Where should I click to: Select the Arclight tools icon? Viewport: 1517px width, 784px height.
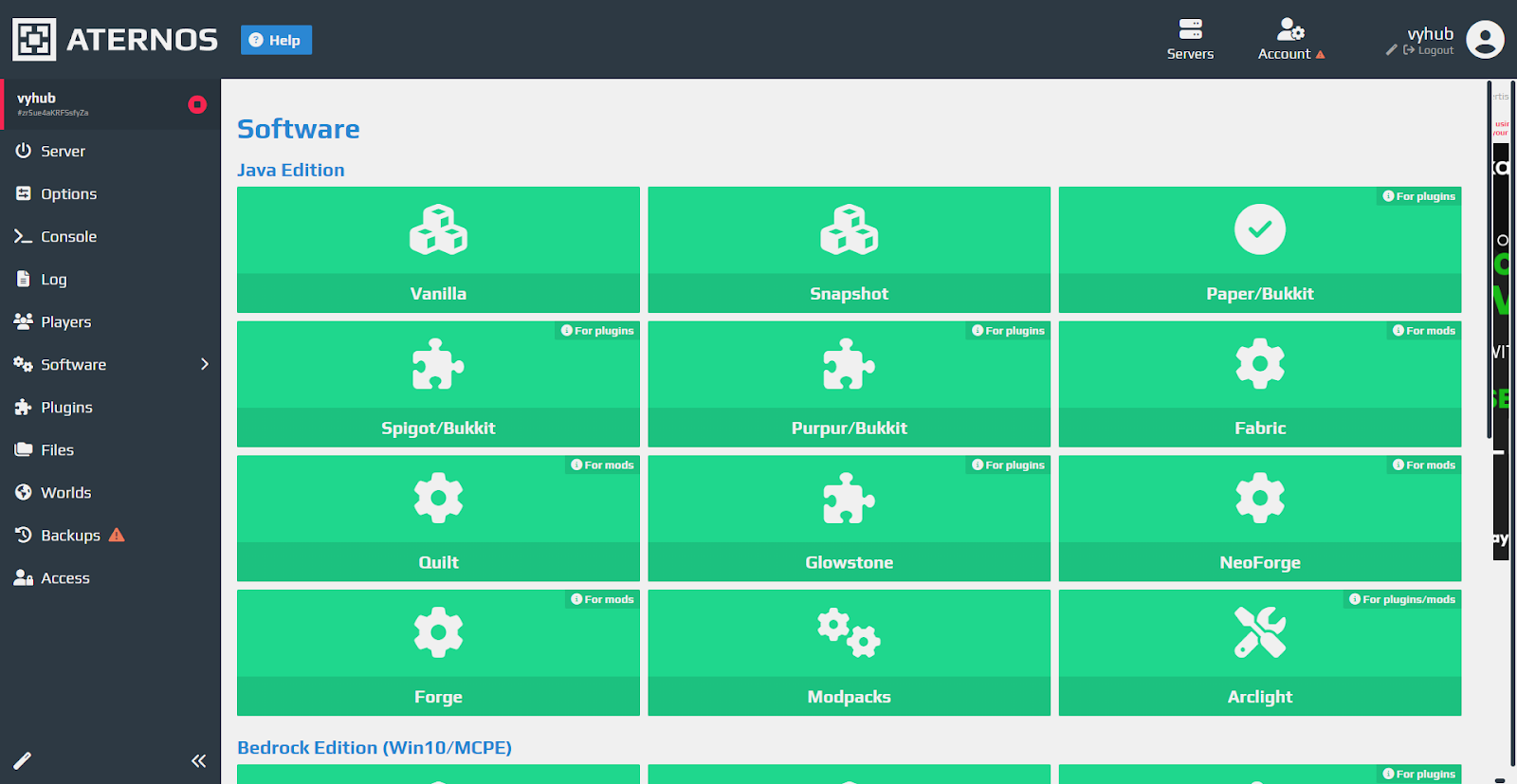pos(1260,632)
